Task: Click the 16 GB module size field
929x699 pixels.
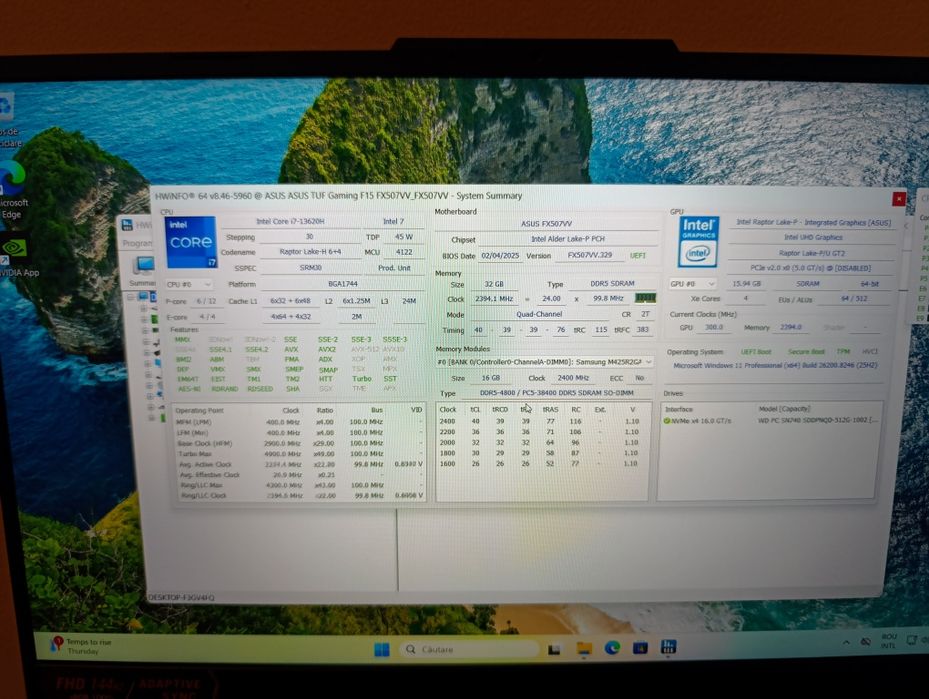Action: 490,377
